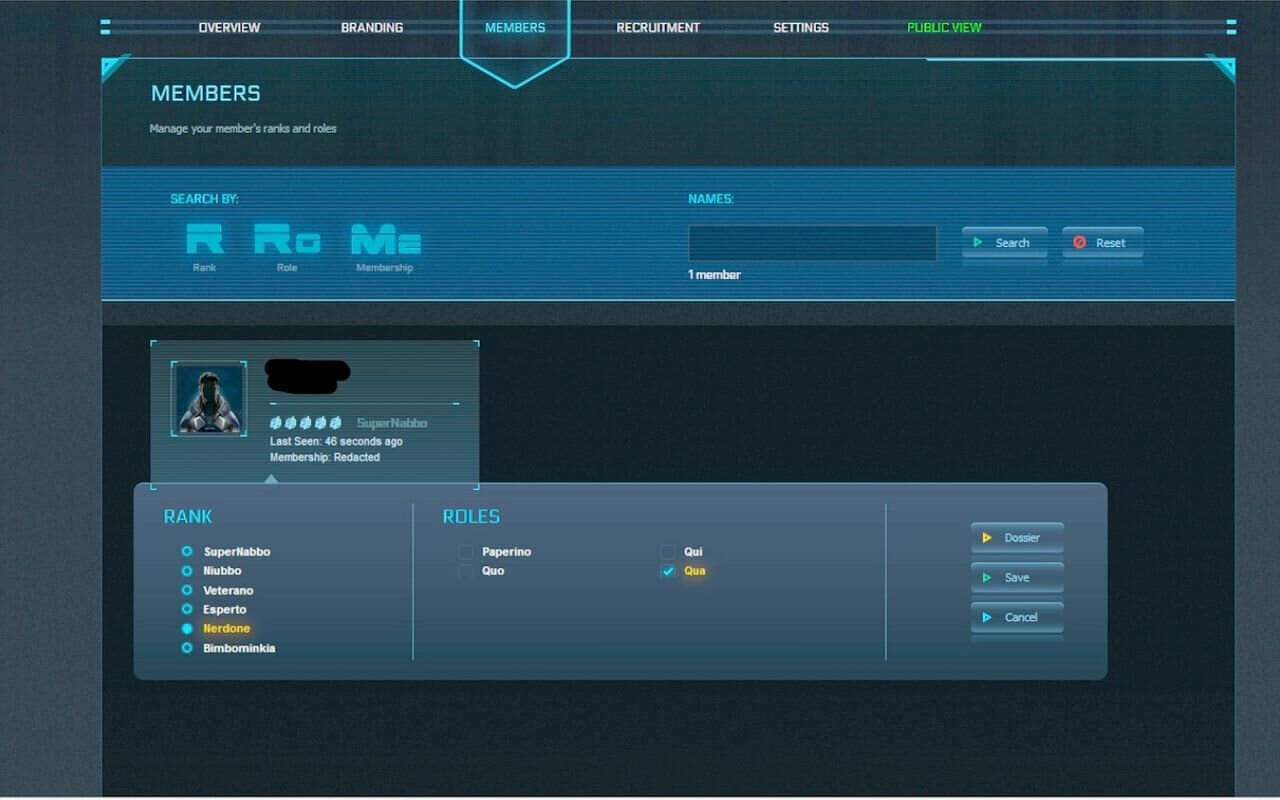The image size is (1280, 800).
Task: Save the member rank and roles
Action: (x=1016, y=578)
